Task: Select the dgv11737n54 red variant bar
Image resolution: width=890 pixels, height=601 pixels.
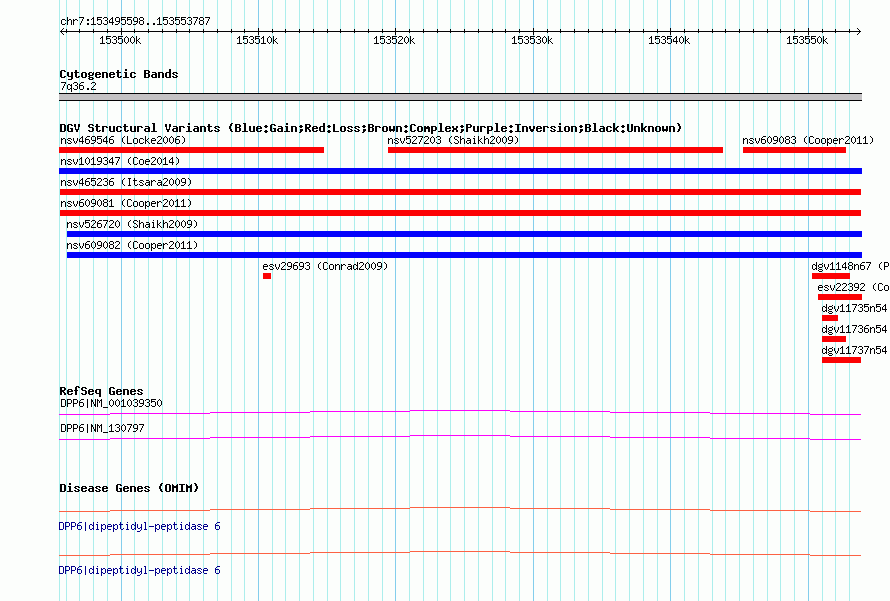Action: (x=841, y=360)
